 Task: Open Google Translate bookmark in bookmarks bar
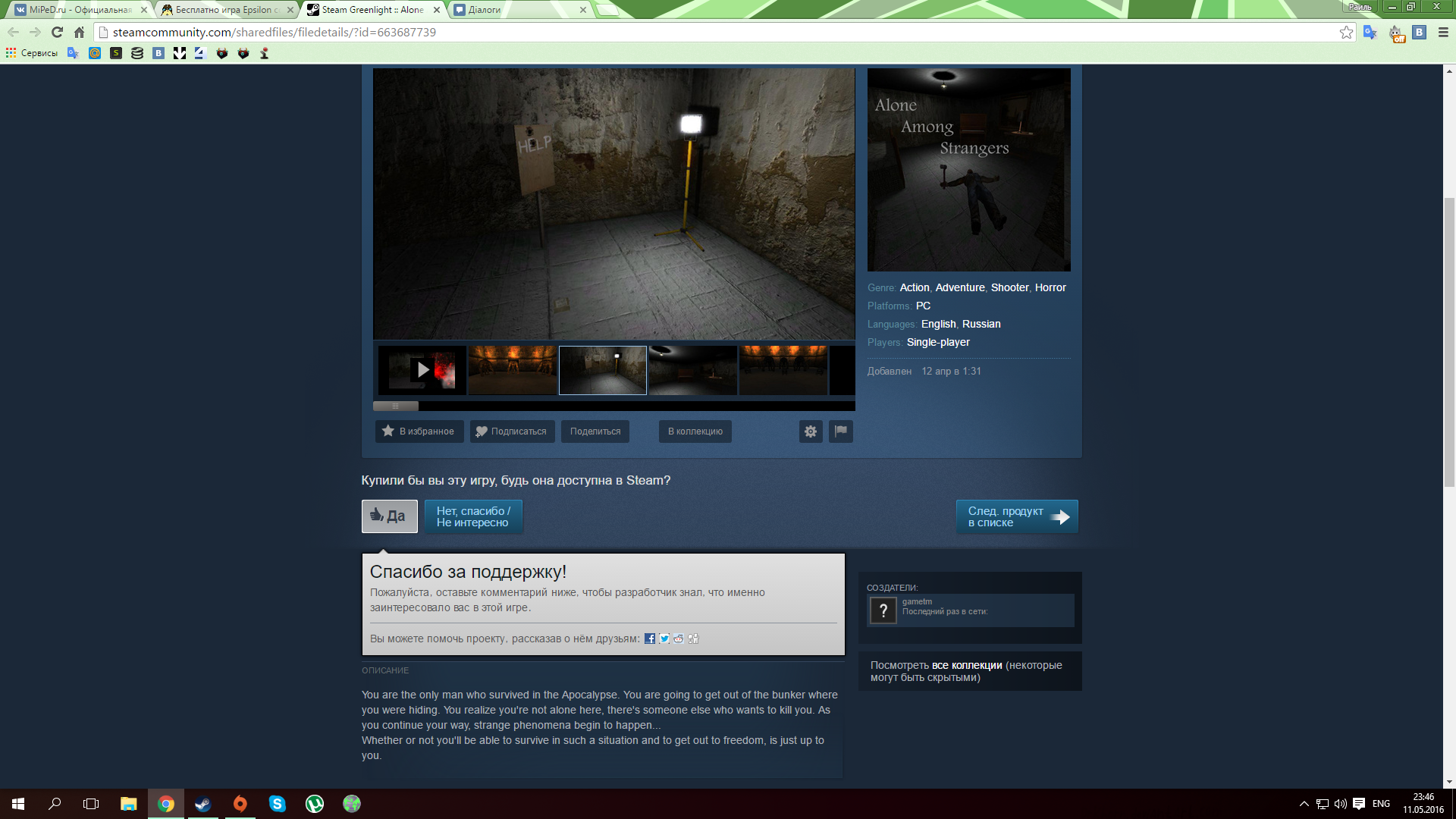click(73, 53)
